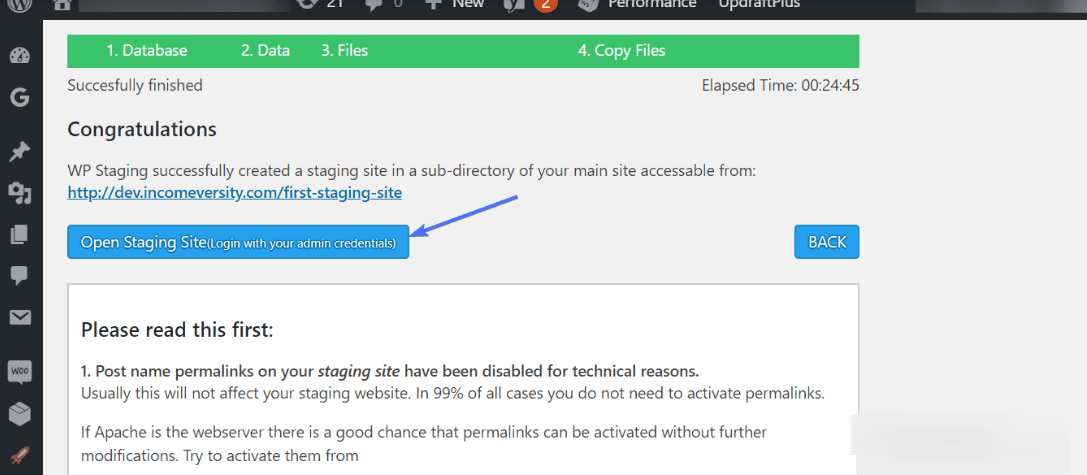Click the WordPress logo in admin bar

[x=20, y=5]
